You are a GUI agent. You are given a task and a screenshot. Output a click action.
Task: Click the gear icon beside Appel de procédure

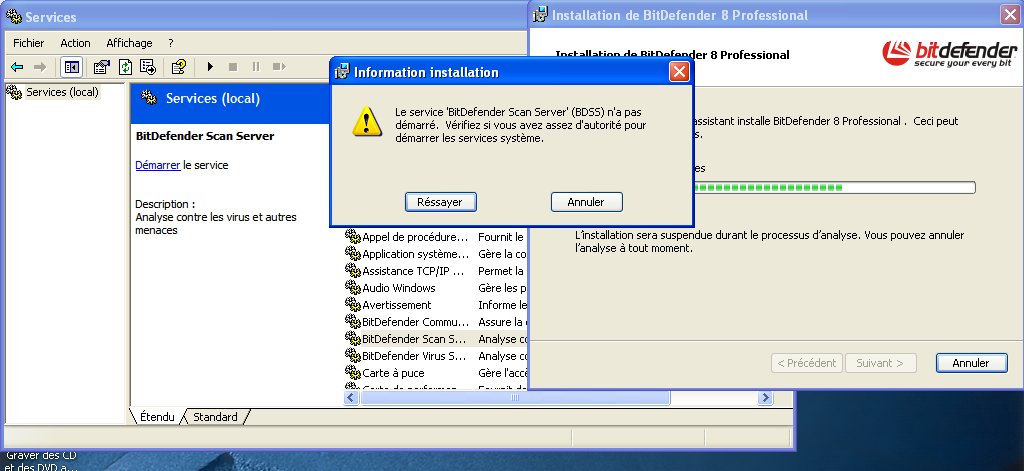pos(353,236)
